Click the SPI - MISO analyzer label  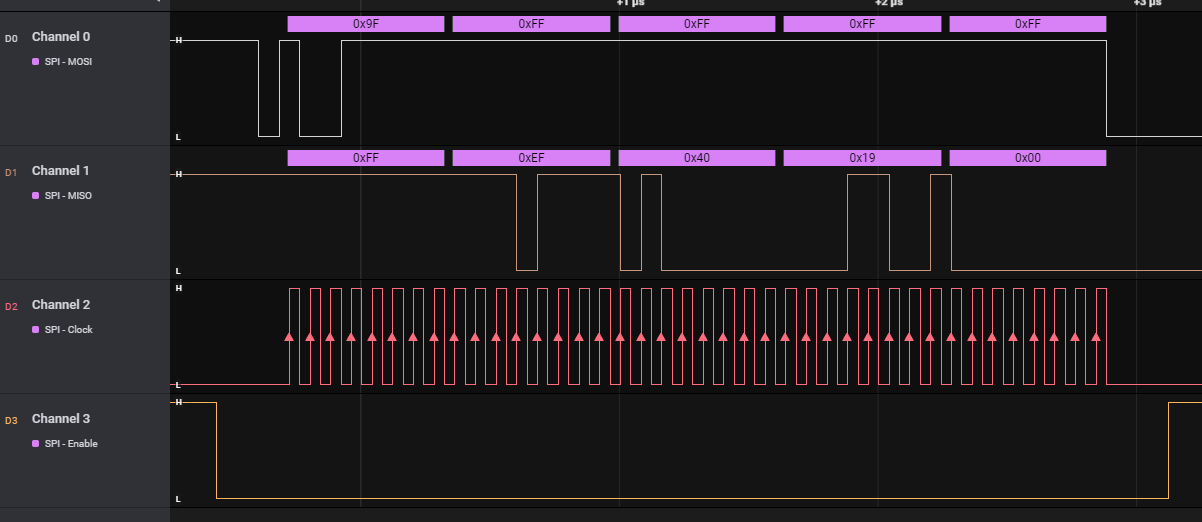pos(69,196)
